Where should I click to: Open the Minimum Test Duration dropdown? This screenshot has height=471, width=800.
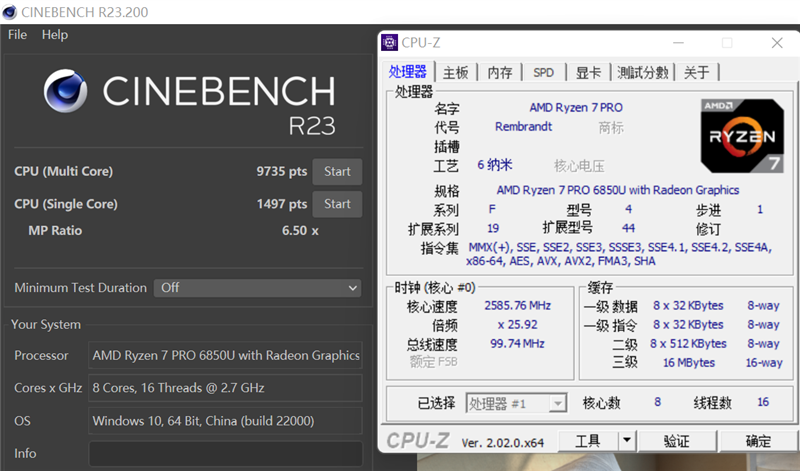click(x=257, y=288)
